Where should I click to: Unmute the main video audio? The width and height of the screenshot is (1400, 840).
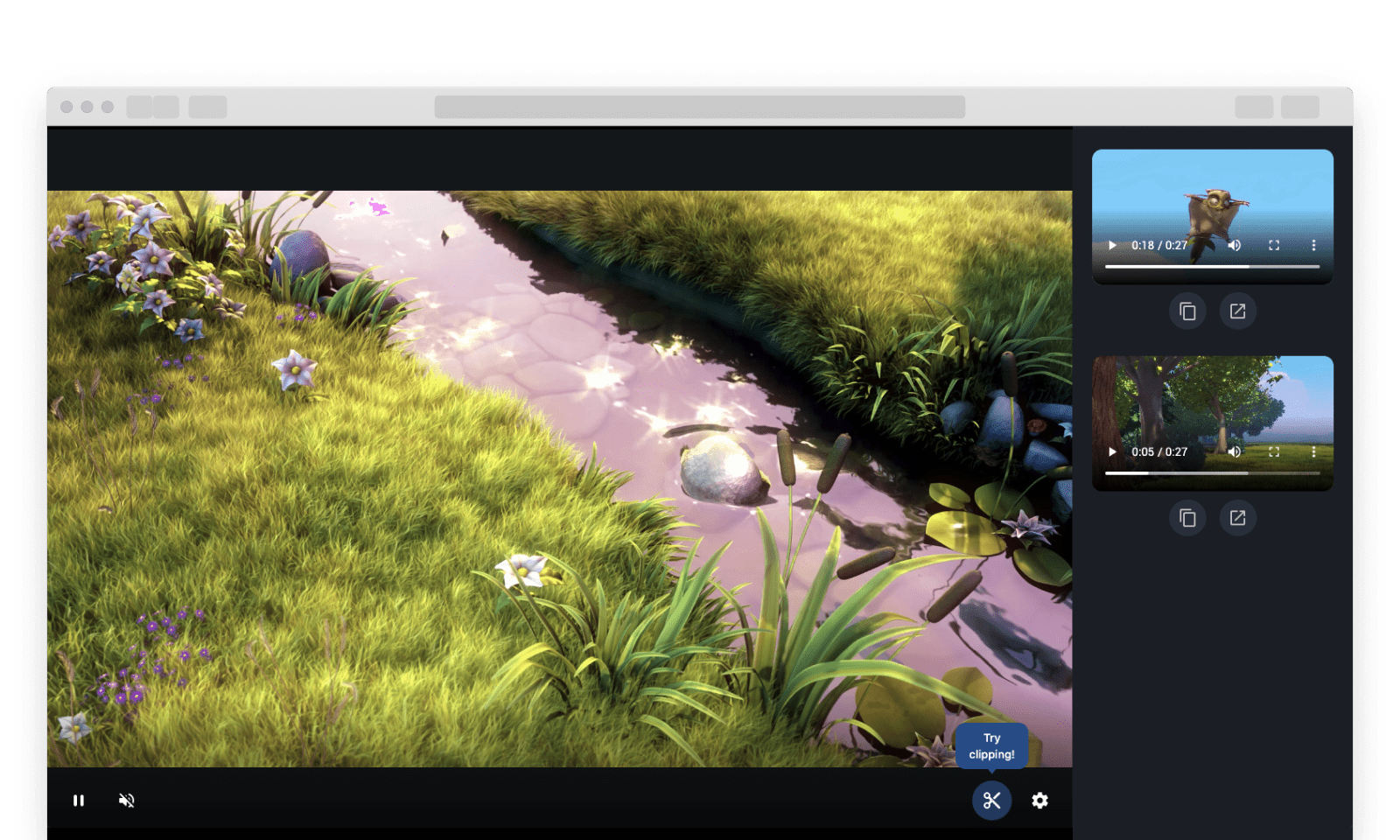click(127, 801)
